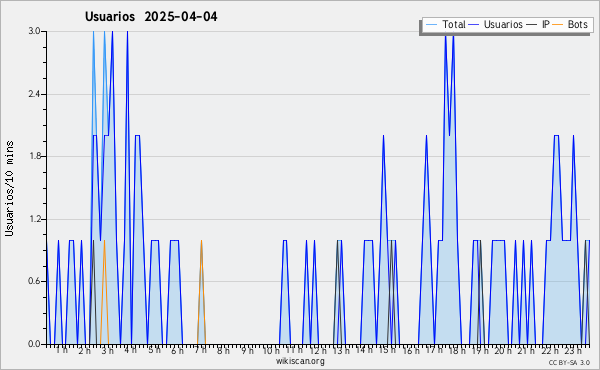Click the orange Bots legend line
This screenshot has width=600, height=370.
point(558,25)
